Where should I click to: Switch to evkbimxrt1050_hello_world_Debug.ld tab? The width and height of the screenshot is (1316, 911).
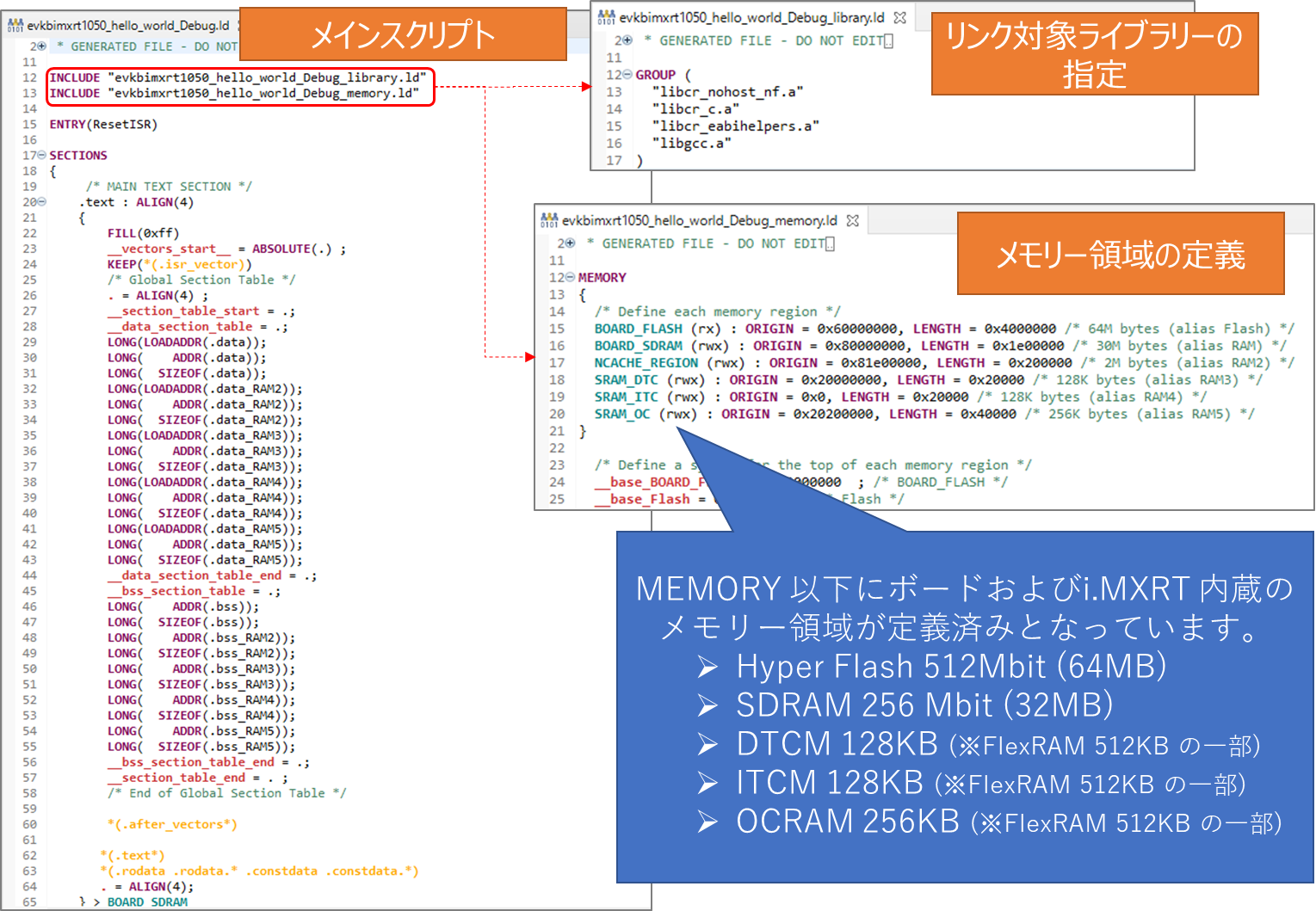tap(127, 25)
